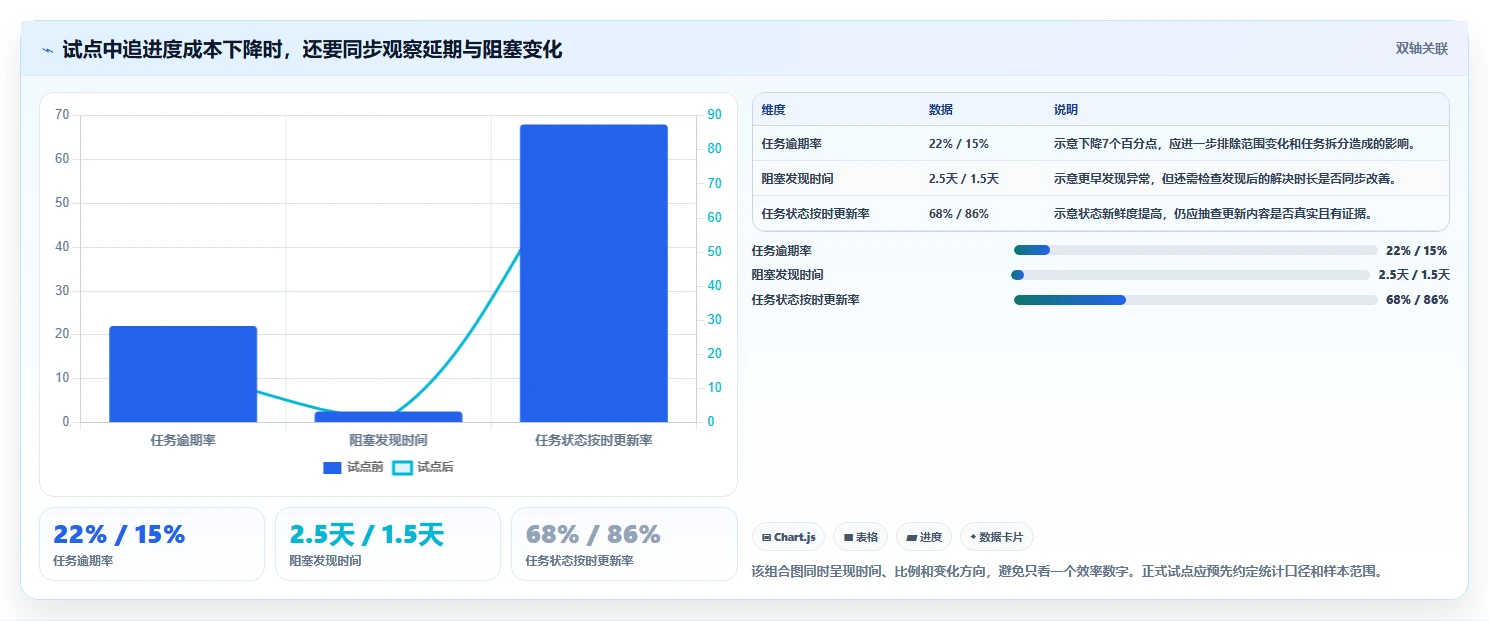This screenshot has width=1489, height=621.
Task: Open the 2.5天 / 1.5天 data card
Action: [x=388, y=544]
